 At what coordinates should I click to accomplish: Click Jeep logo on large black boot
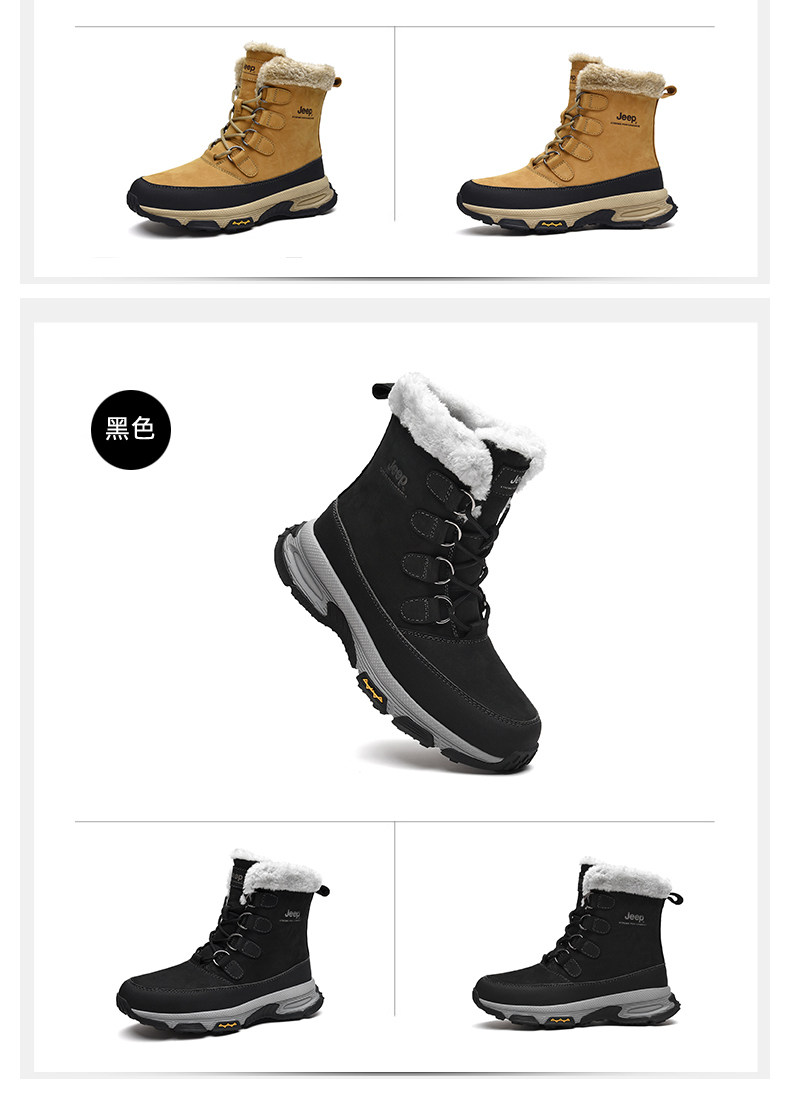[x=397, y=467]
